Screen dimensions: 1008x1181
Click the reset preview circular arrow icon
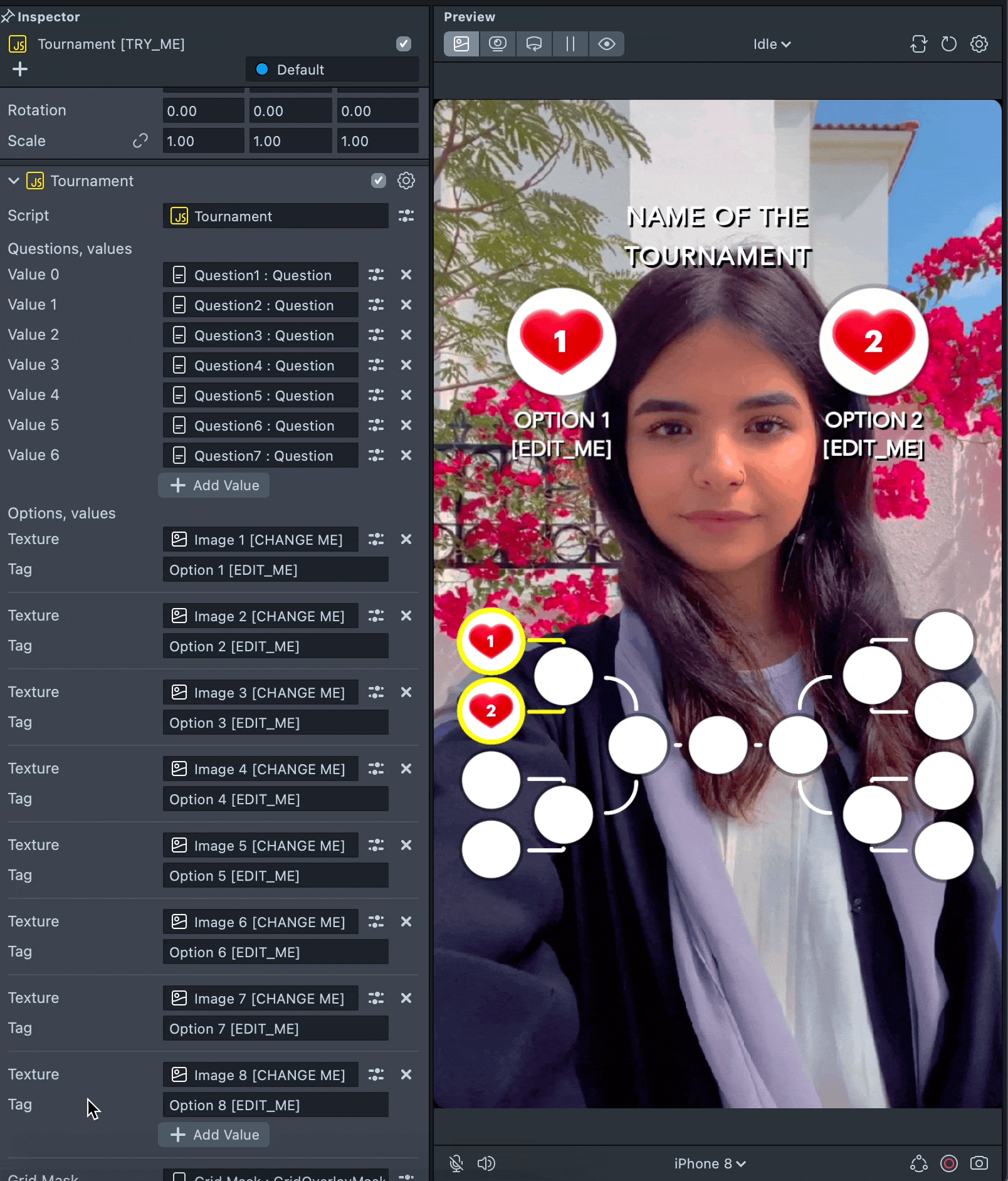(x=949, y=44)
